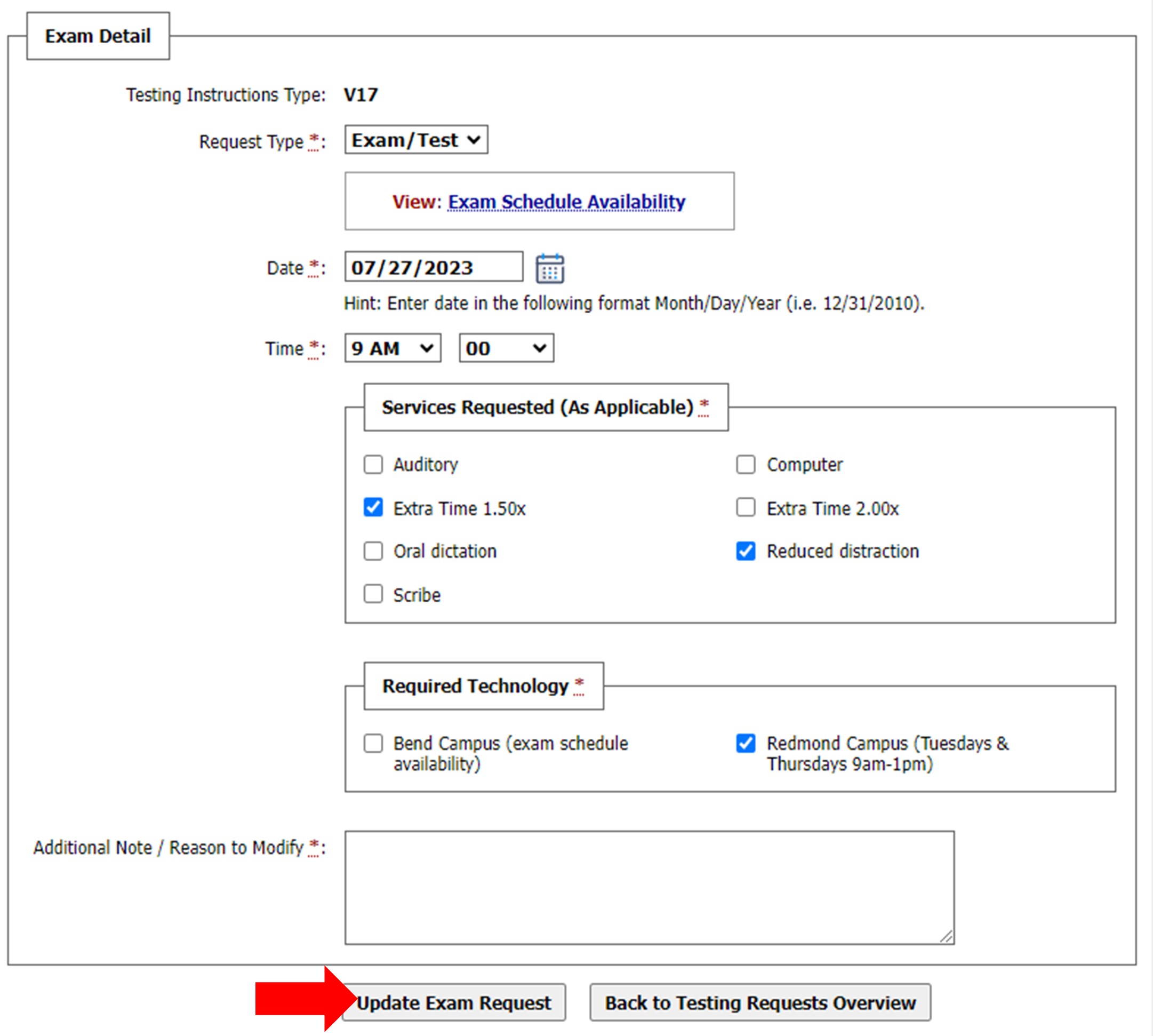Click the Additional Note label
The image size is (1153, 1036).
pyautogui.click(x=179, y=848)
